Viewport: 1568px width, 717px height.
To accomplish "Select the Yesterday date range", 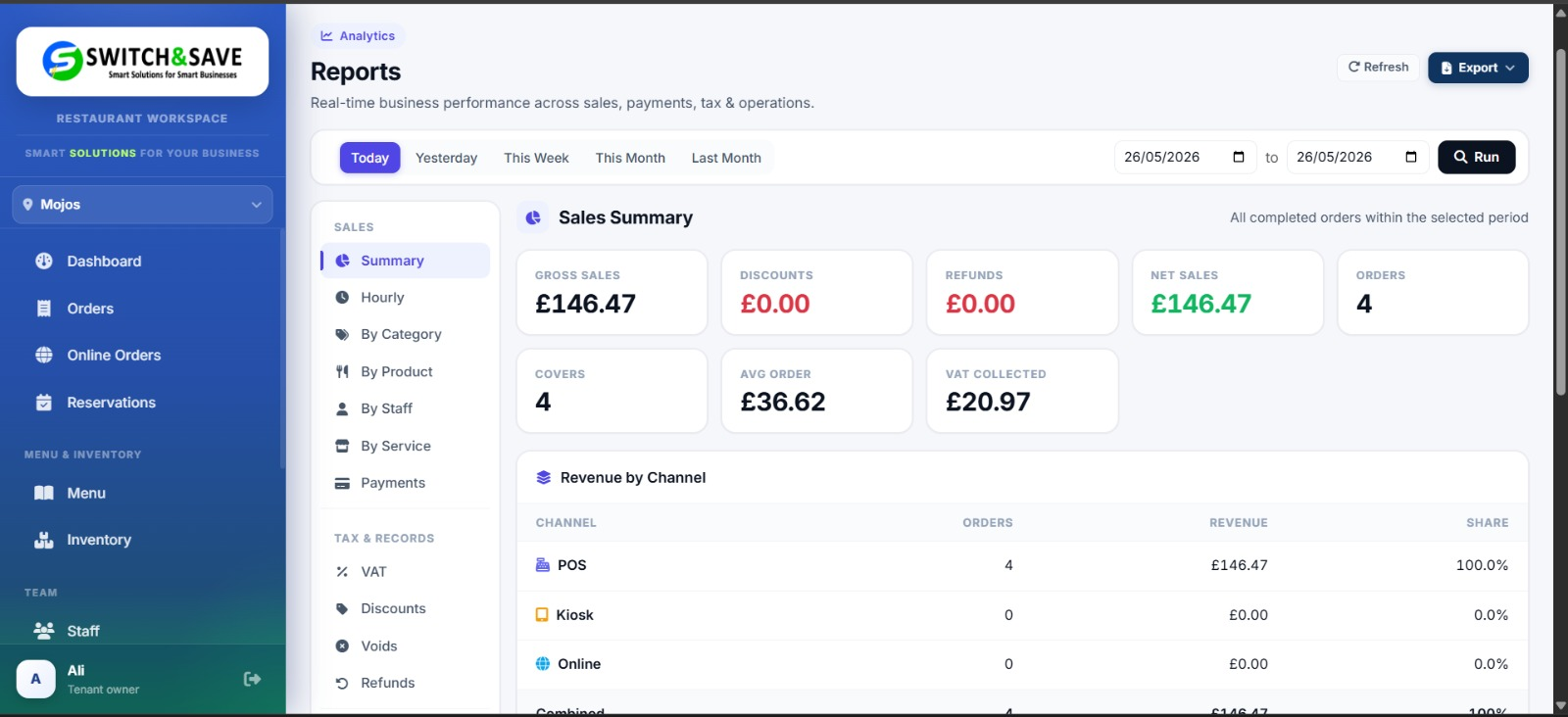I will point(446,158).
